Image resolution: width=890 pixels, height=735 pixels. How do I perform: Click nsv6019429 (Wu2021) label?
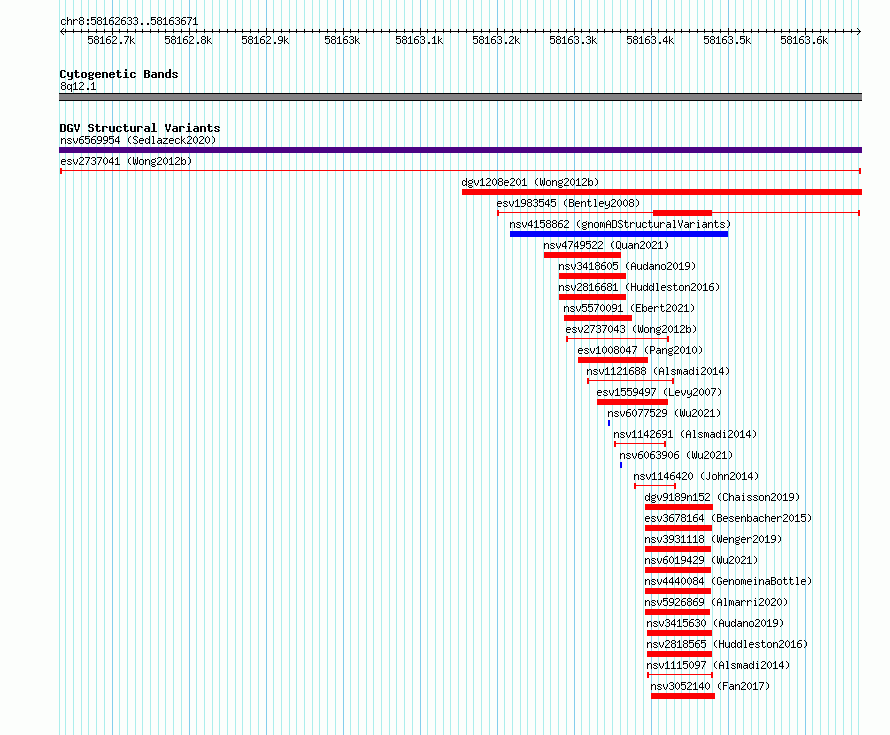point(701,560)
